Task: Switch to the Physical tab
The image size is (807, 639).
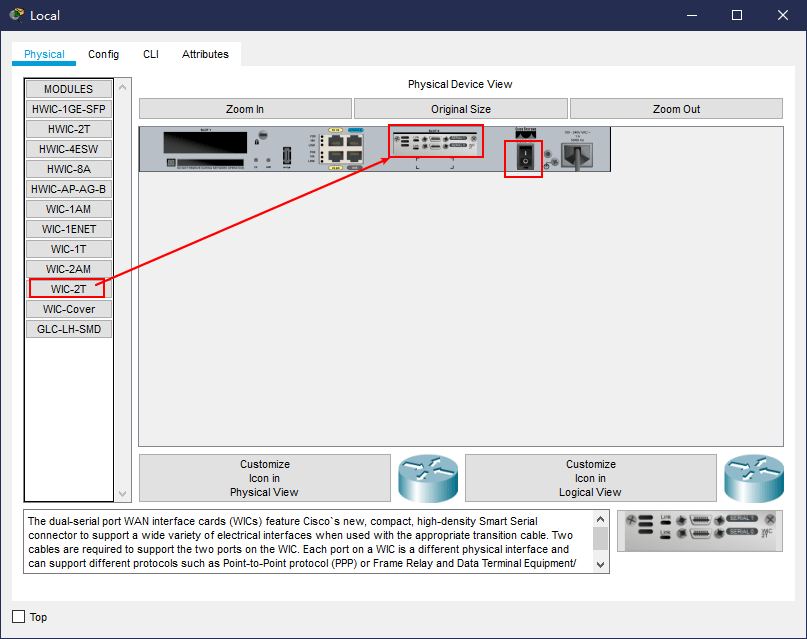Action: pyautogui.click(x=44, y=54)
